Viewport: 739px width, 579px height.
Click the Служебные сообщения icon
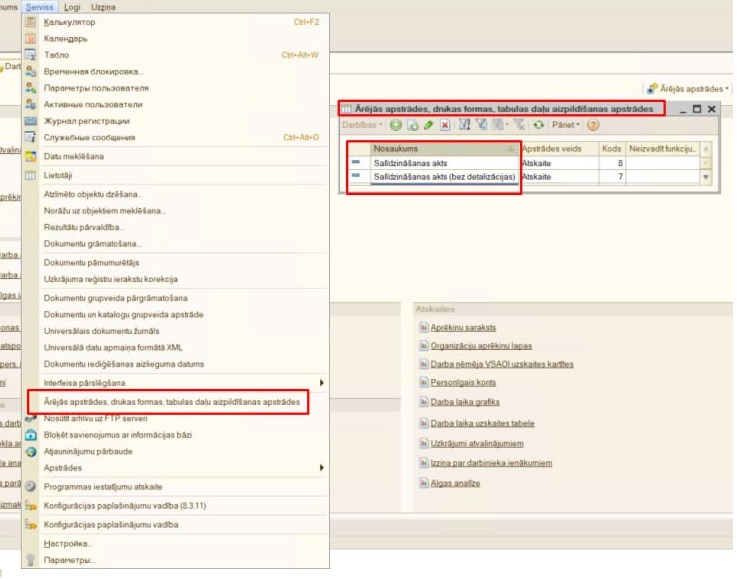pos(30,138)
